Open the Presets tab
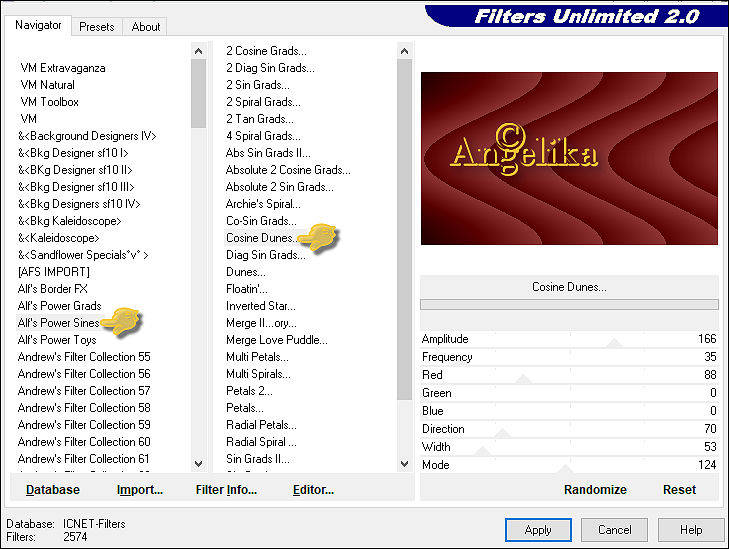This screenshot has height=549, width=729. click(x=97, y=27)
